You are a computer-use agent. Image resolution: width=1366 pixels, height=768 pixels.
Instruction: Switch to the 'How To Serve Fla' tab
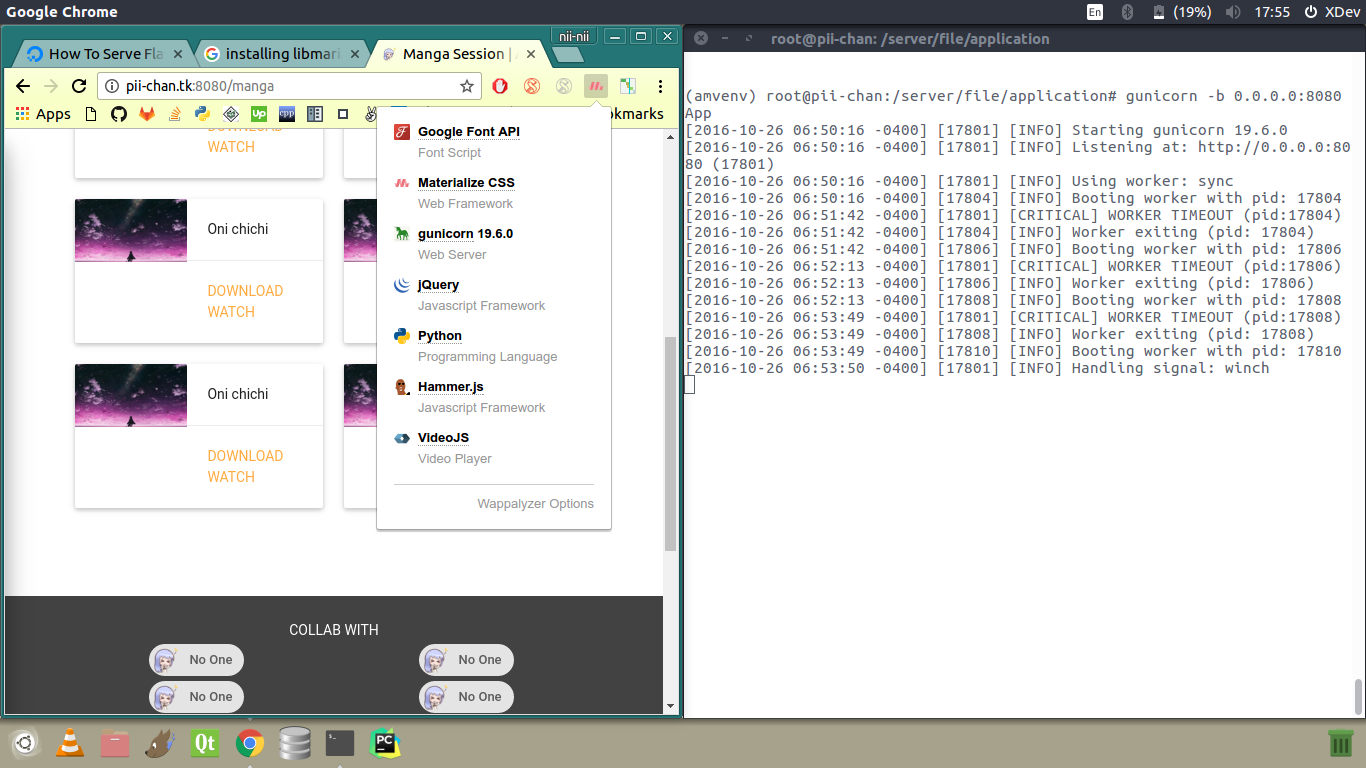(107, 54)
